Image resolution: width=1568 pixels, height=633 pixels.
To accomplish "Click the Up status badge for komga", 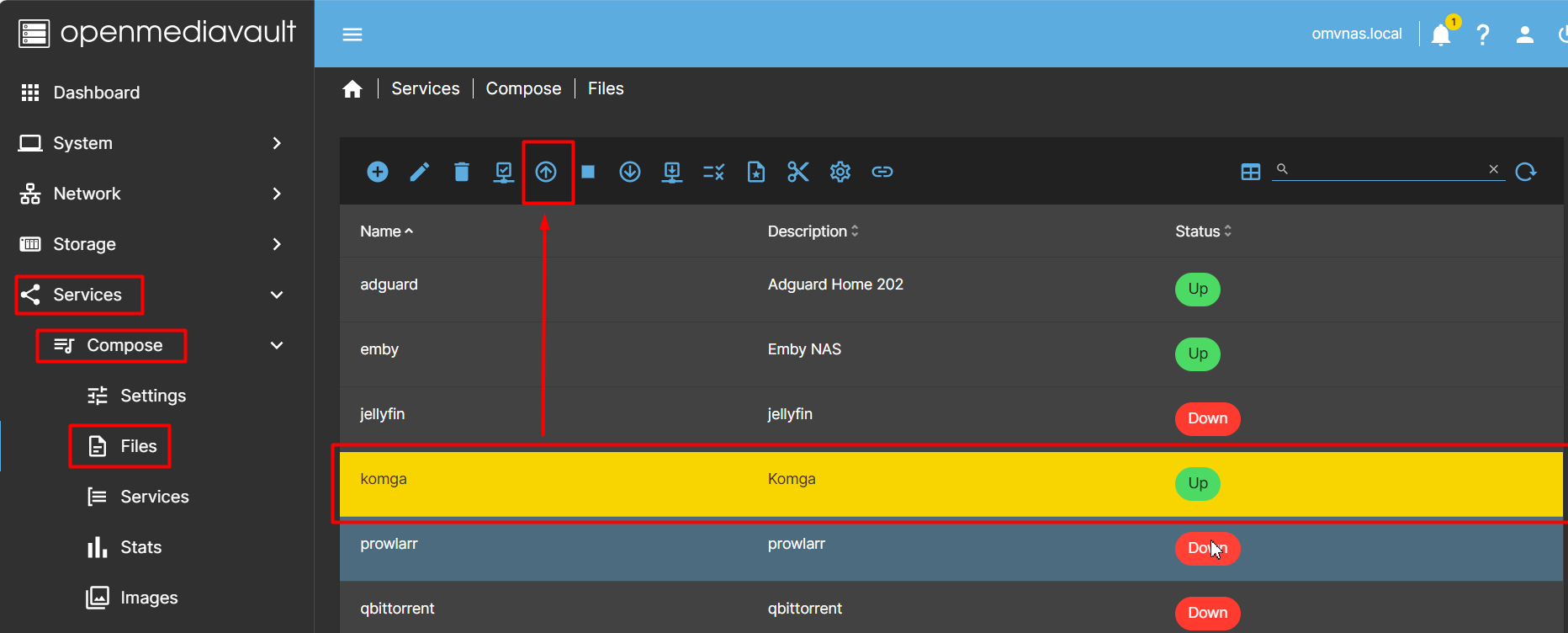I will coord(1198,483).
